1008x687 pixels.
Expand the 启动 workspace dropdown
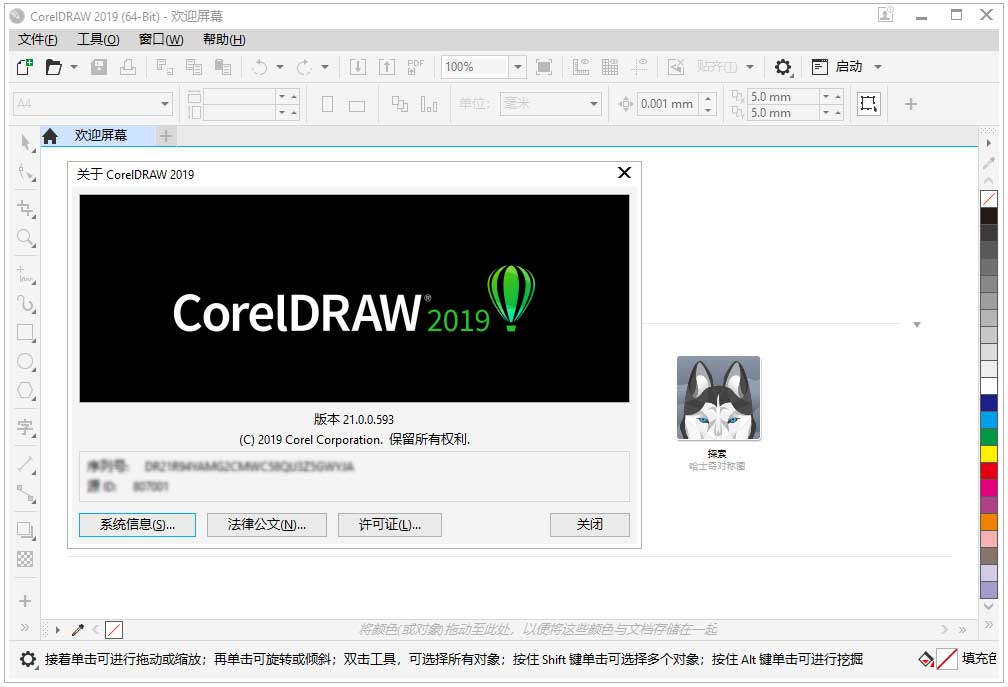tap(878, 67)
